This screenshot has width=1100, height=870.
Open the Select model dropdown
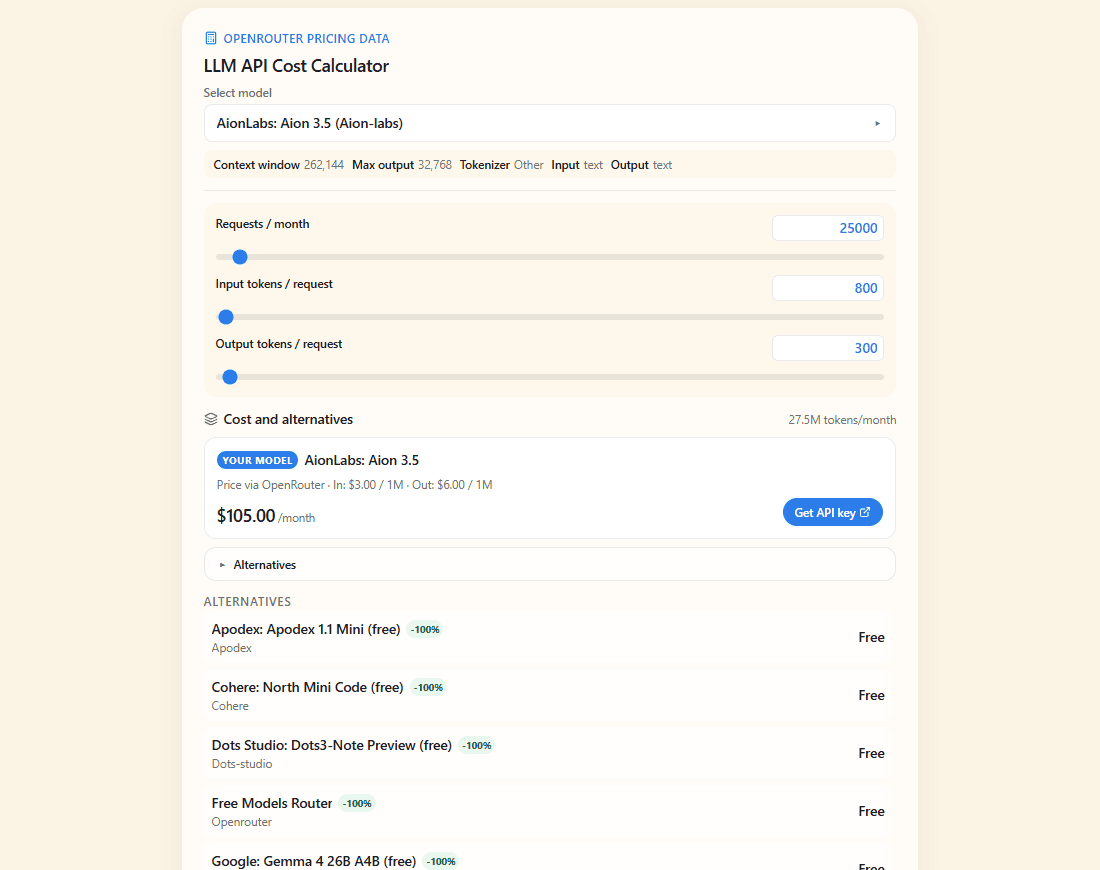tap(549, 123)
